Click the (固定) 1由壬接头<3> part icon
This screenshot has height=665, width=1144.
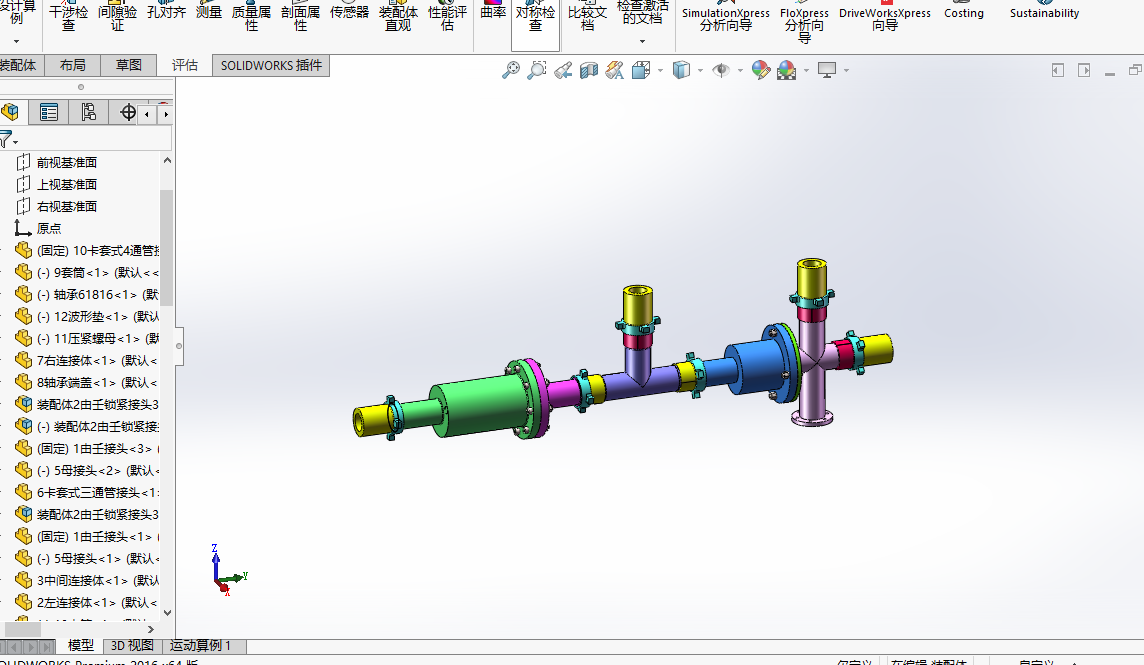(23, 448)
